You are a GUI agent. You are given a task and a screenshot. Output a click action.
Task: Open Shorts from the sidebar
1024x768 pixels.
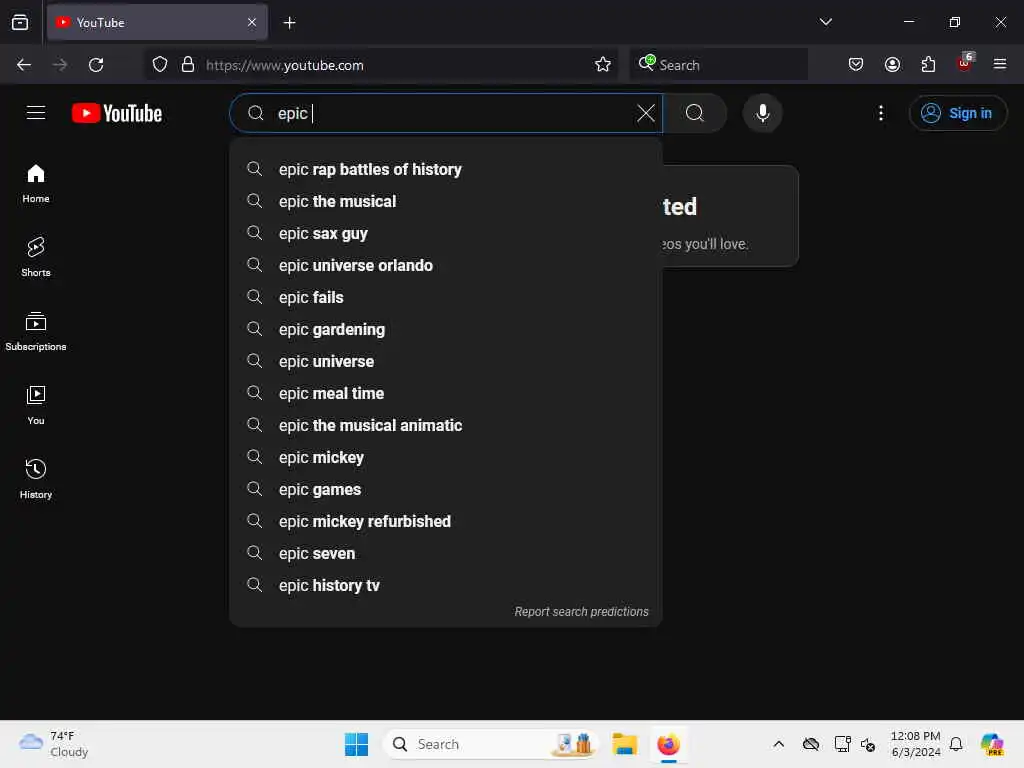click(x=36, y=257)
